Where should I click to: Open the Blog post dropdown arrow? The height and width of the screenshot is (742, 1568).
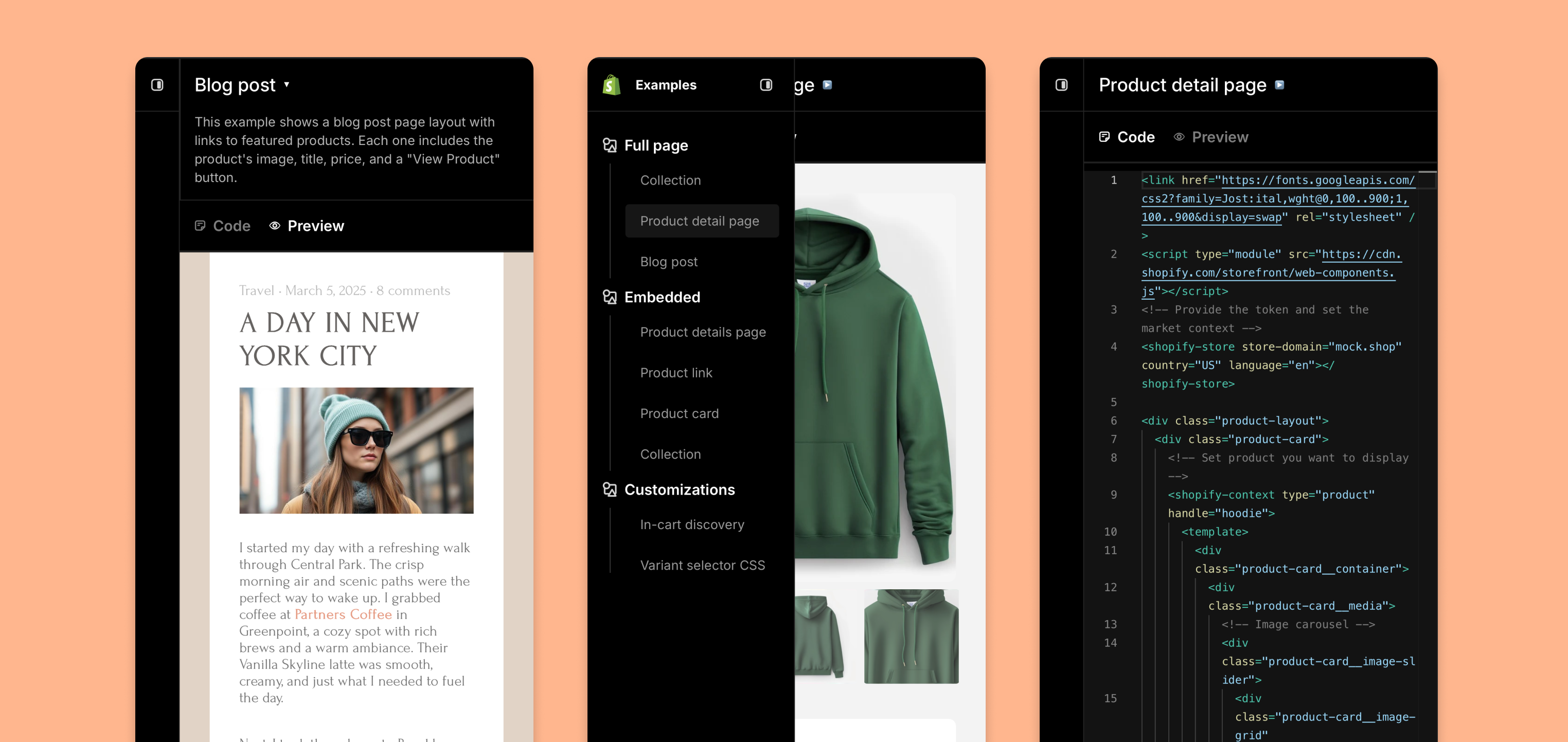287,84
